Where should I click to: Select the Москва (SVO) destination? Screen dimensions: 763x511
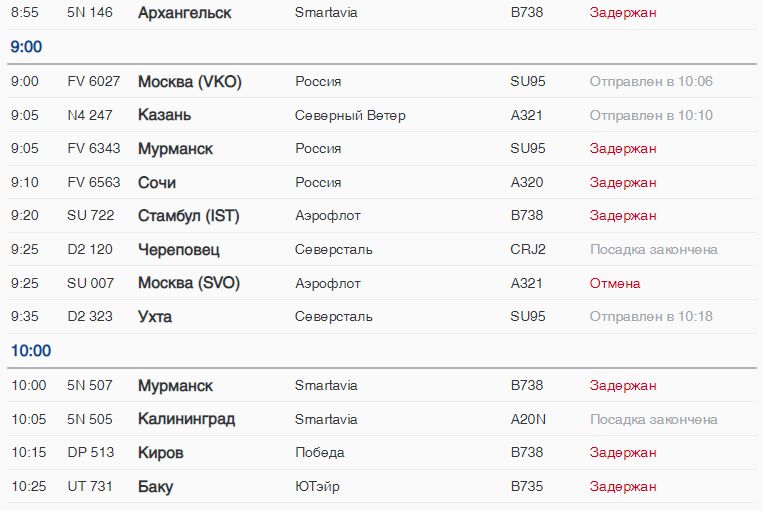tap(189, 283)
